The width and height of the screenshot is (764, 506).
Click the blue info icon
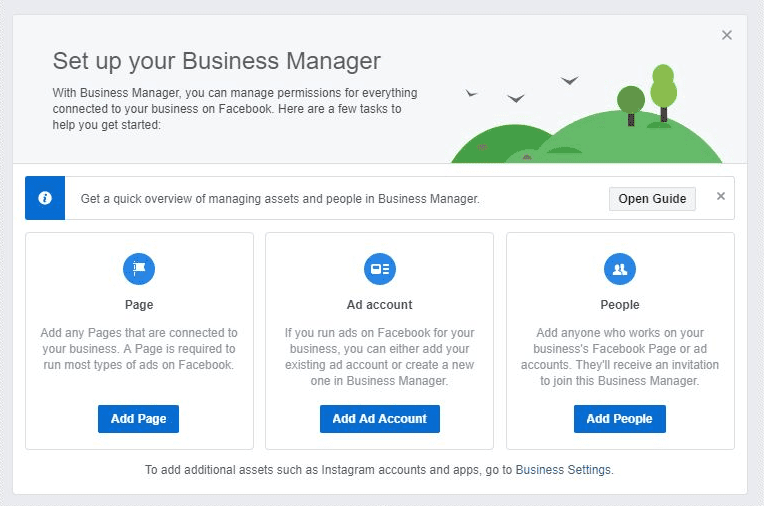[x=45, y=198]
